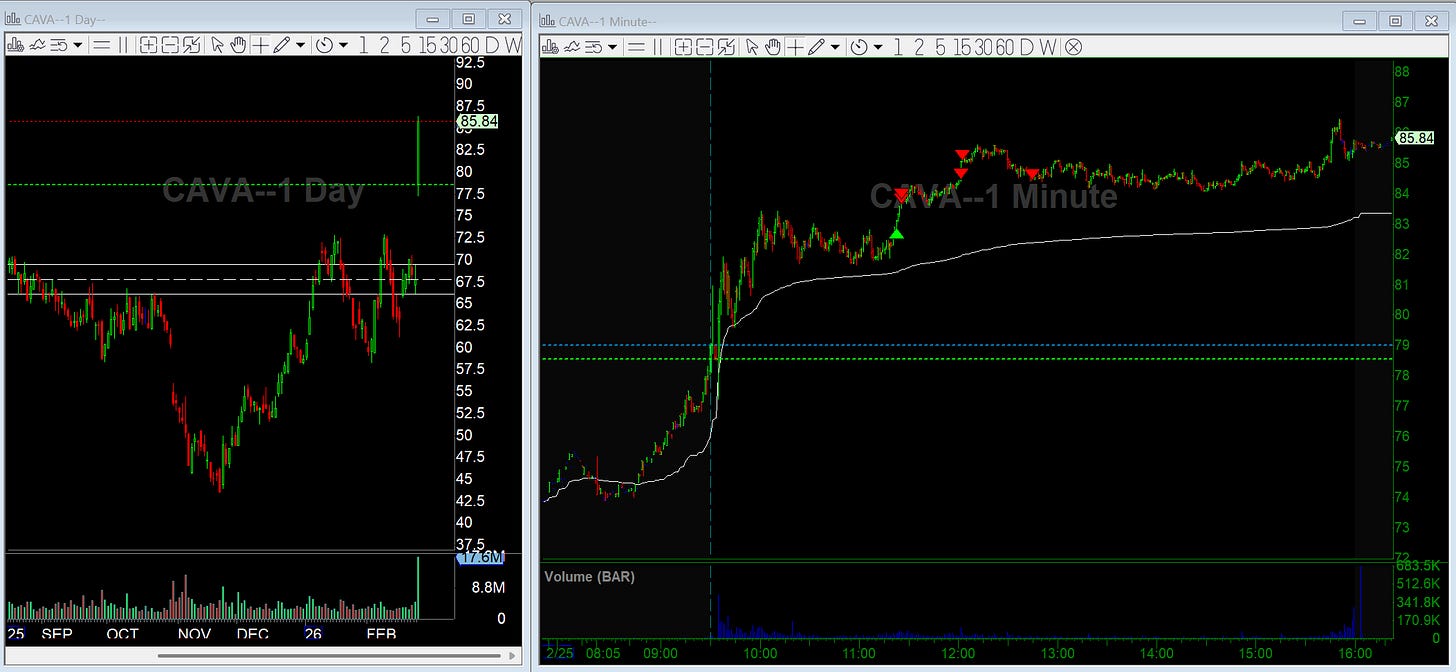Click the 85.84 price label on daily chart
The width and height of the screenshot is (1456, 672).
click(478, 121)
